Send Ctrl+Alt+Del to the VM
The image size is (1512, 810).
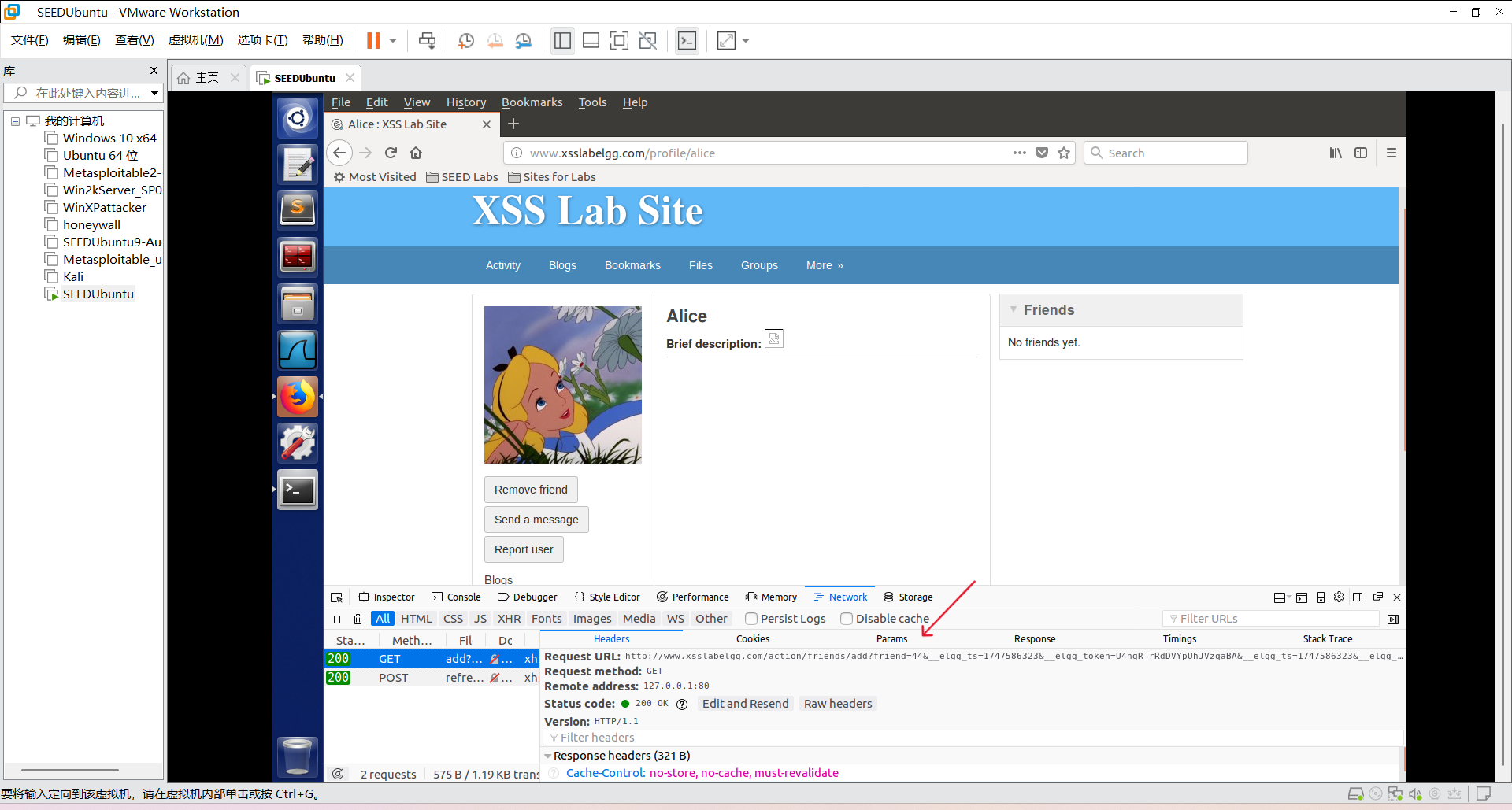(427, 40)
